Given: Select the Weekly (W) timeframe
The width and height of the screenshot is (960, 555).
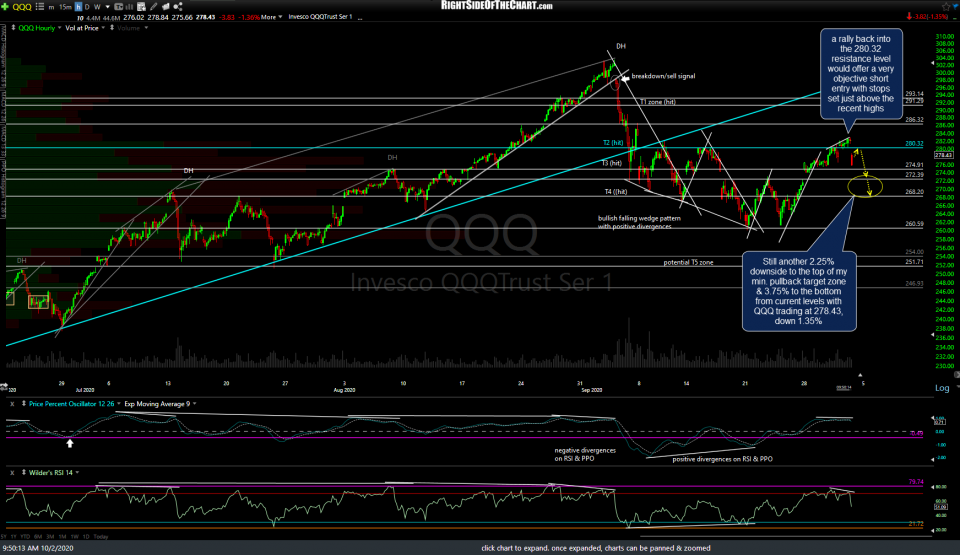Looking at the screenshot, I should point(97,7).
